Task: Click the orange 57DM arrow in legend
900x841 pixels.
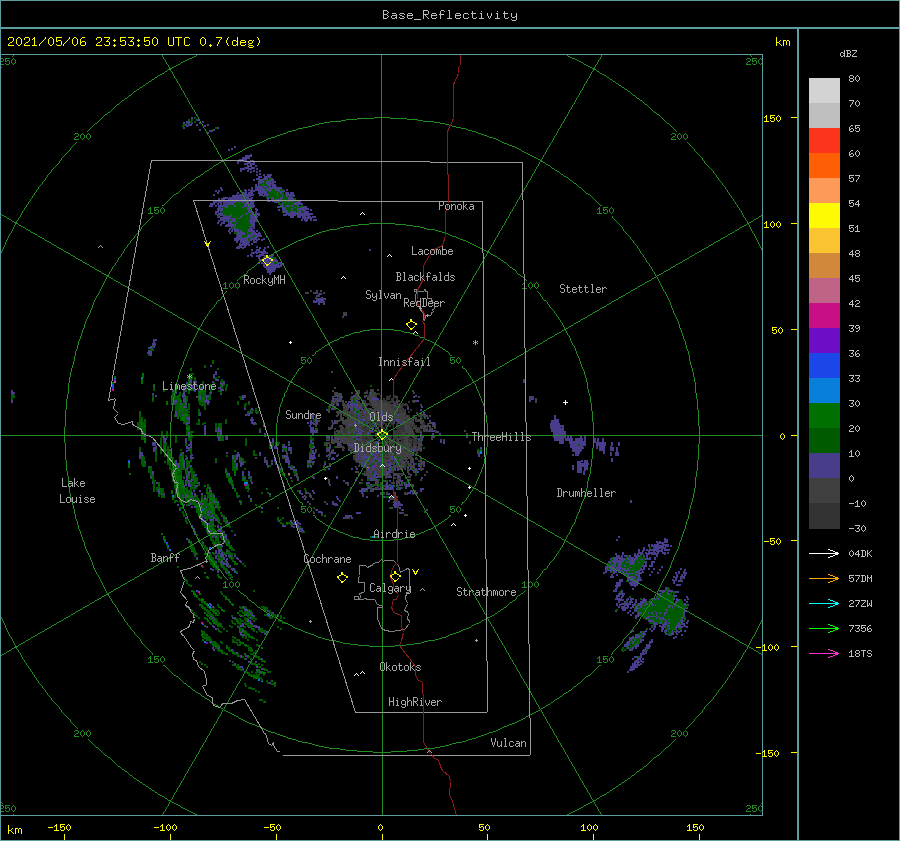Action: click(824, 579)
